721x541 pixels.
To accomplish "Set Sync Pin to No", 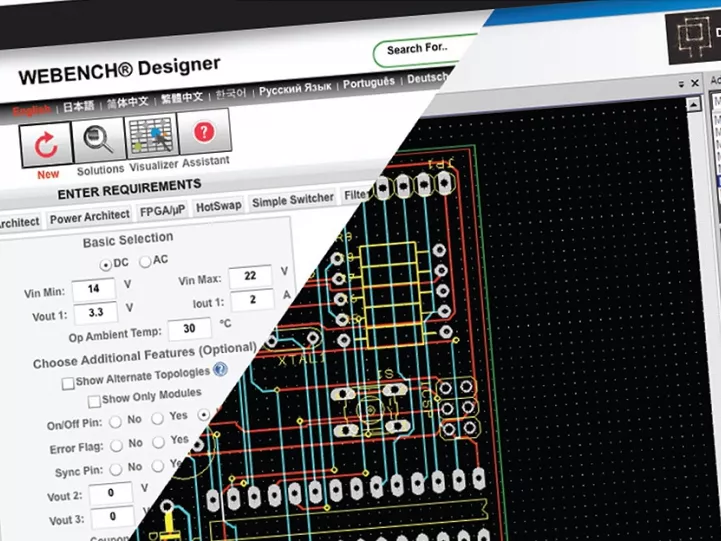I will click(x=116, y=469).
